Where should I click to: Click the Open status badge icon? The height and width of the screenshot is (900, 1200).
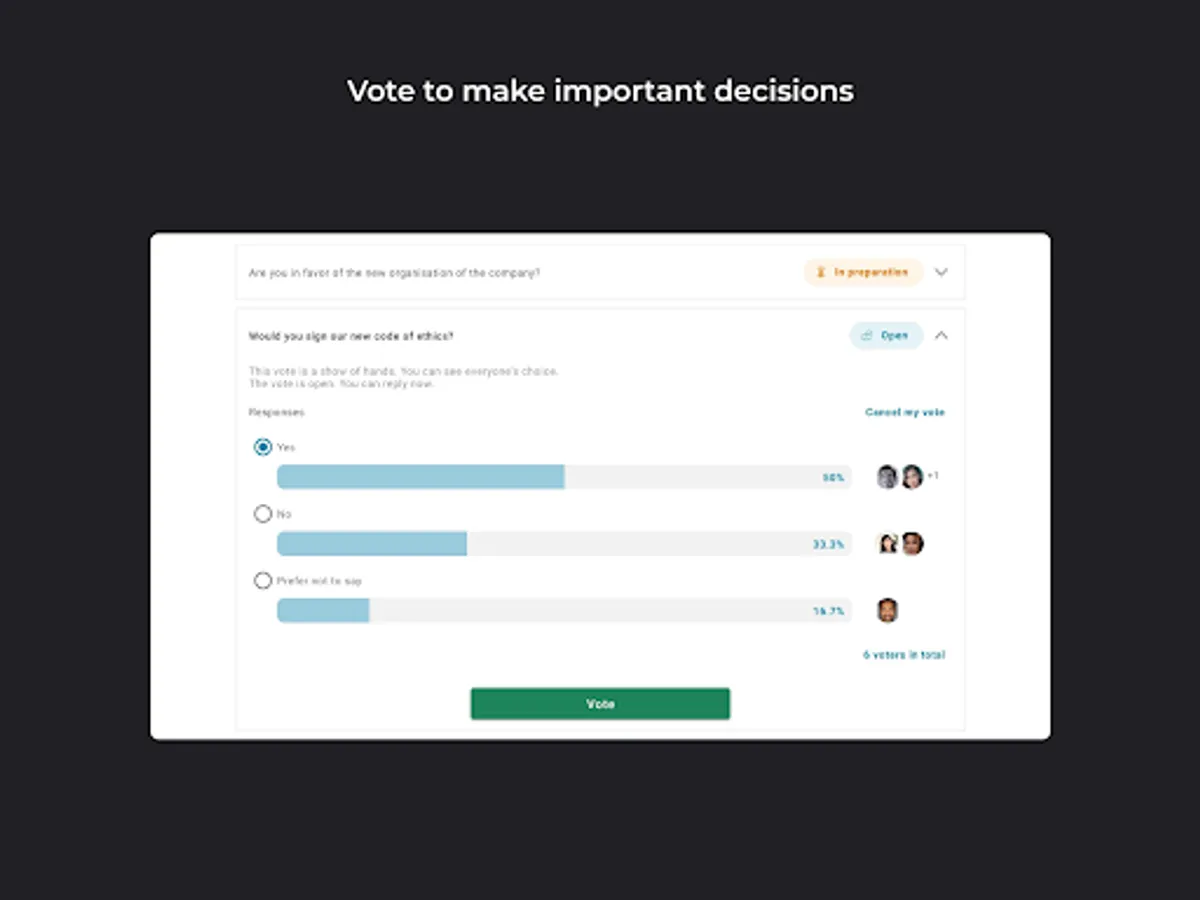click(x=867, y=336)
